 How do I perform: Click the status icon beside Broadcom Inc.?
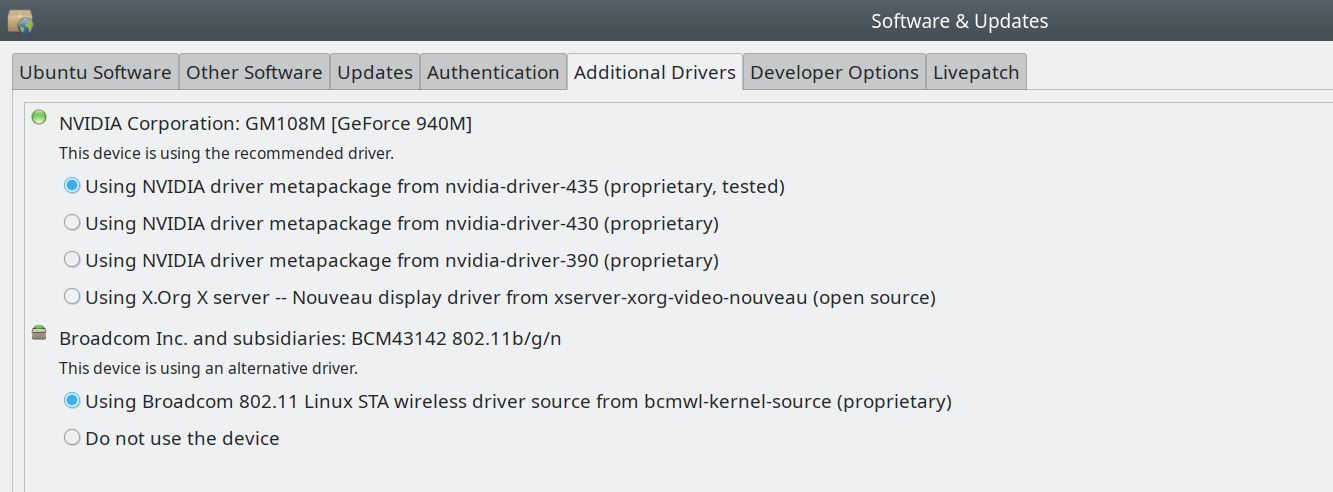pyautogui.click(x=39, y=333)
